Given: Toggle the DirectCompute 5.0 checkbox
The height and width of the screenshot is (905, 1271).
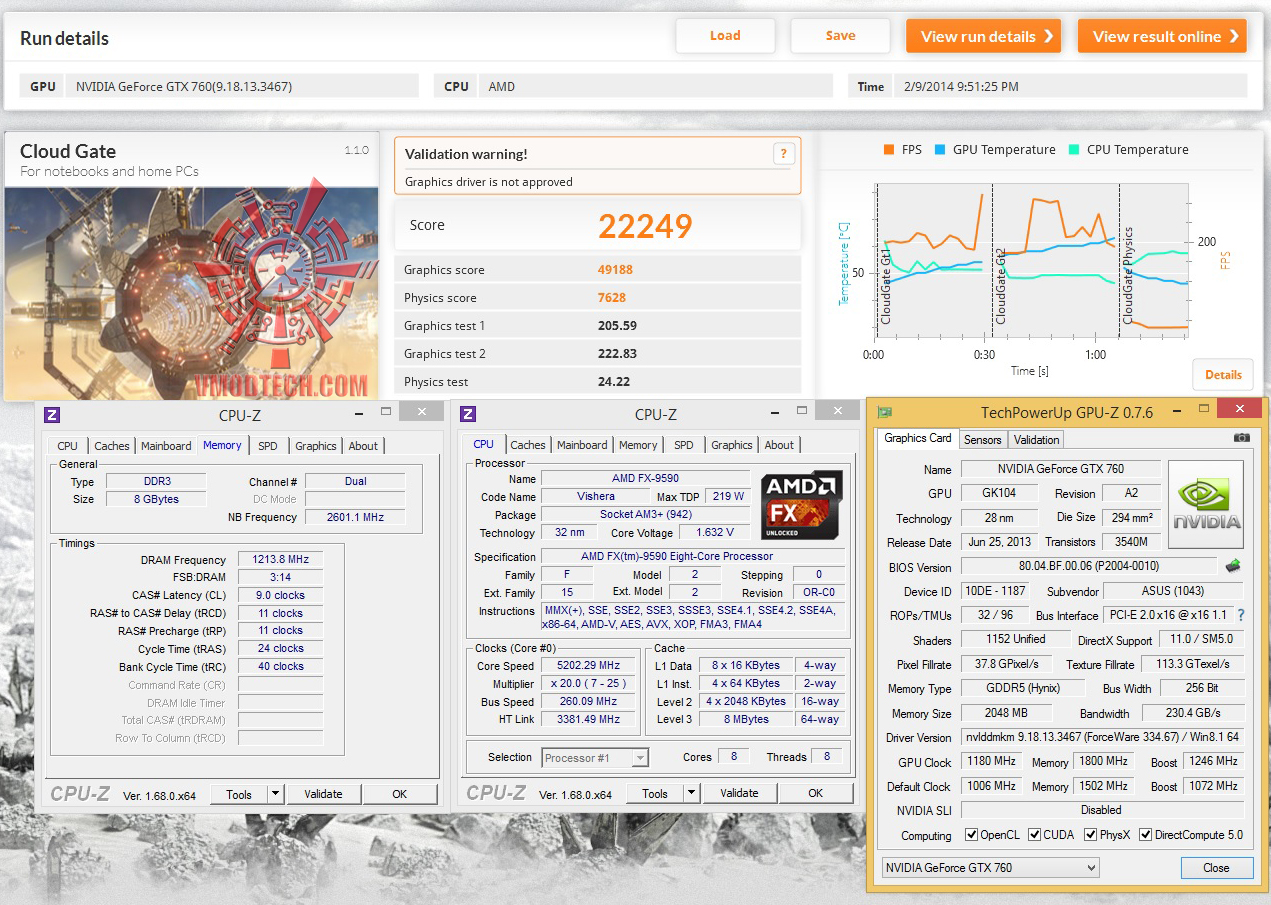Looking at the screenshot, I should [x=1145, y=835].
